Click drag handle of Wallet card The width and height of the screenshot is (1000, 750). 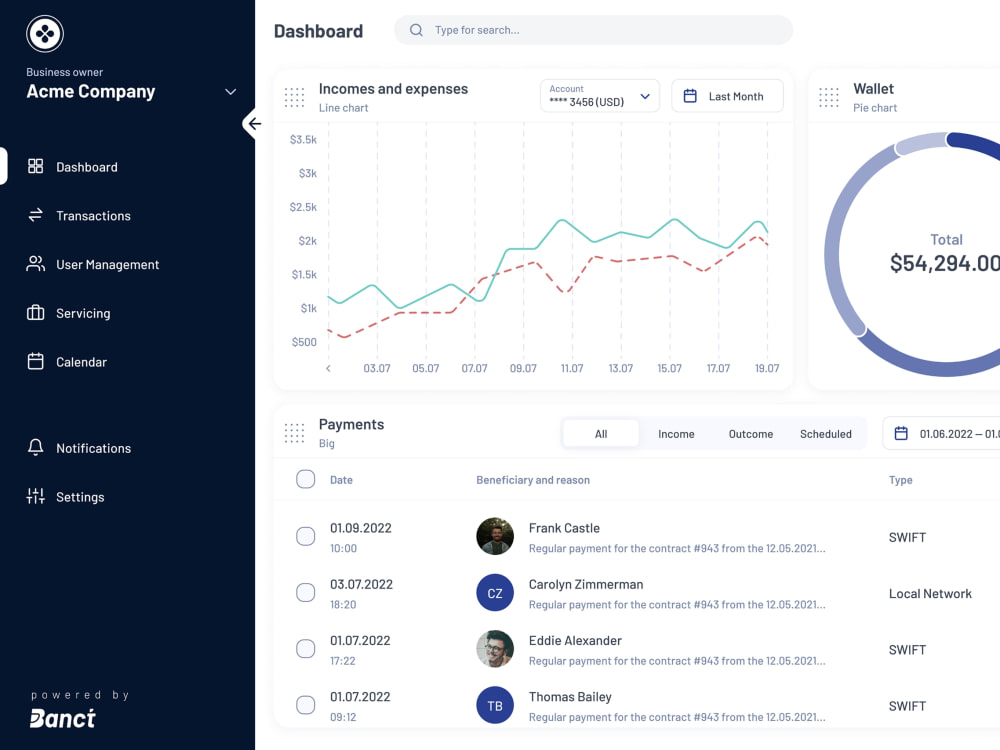click(x=828, y=97)
